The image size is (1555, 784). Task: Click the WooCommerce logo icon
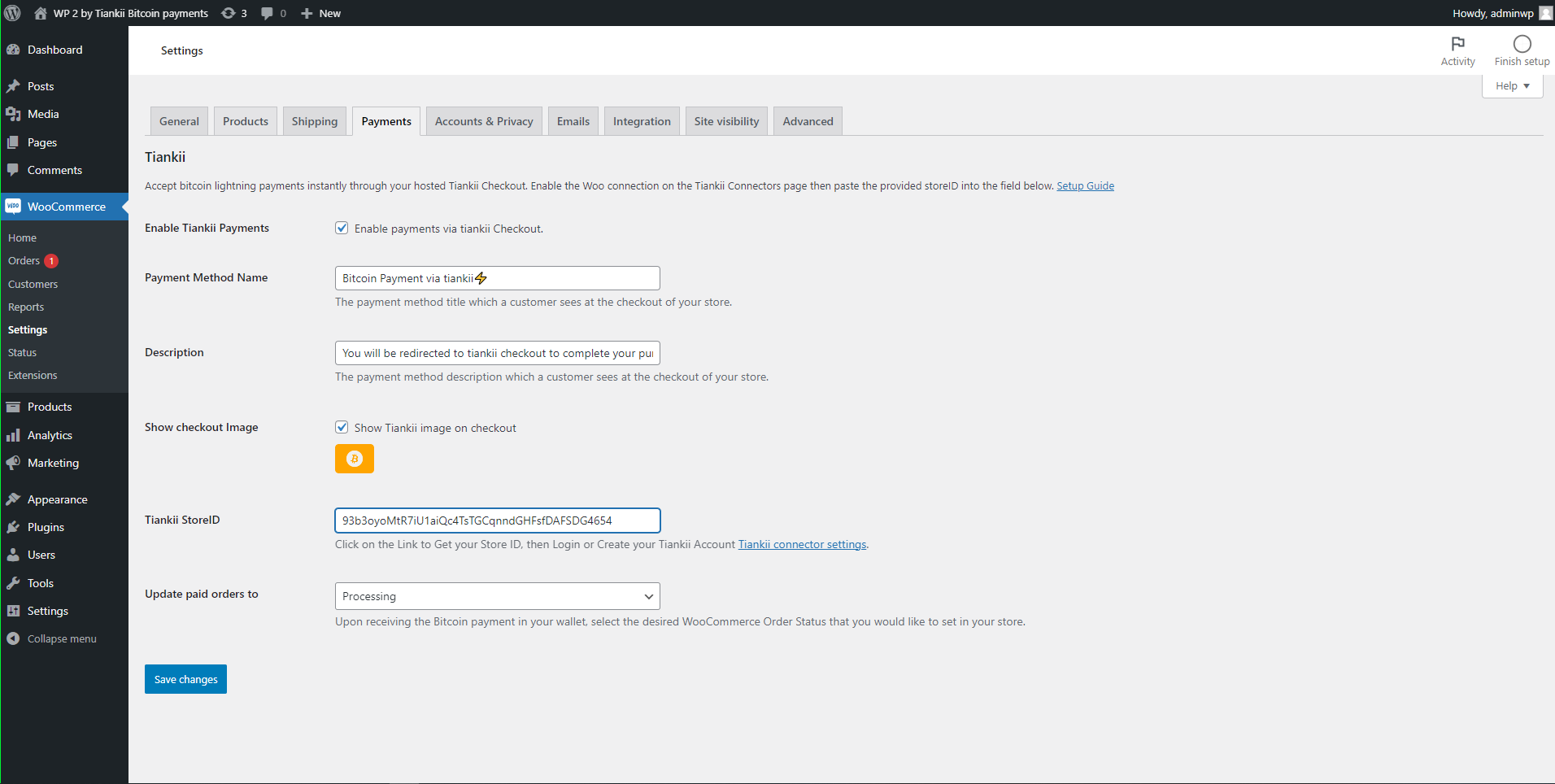pyautogui.click(x=13, y=207)
